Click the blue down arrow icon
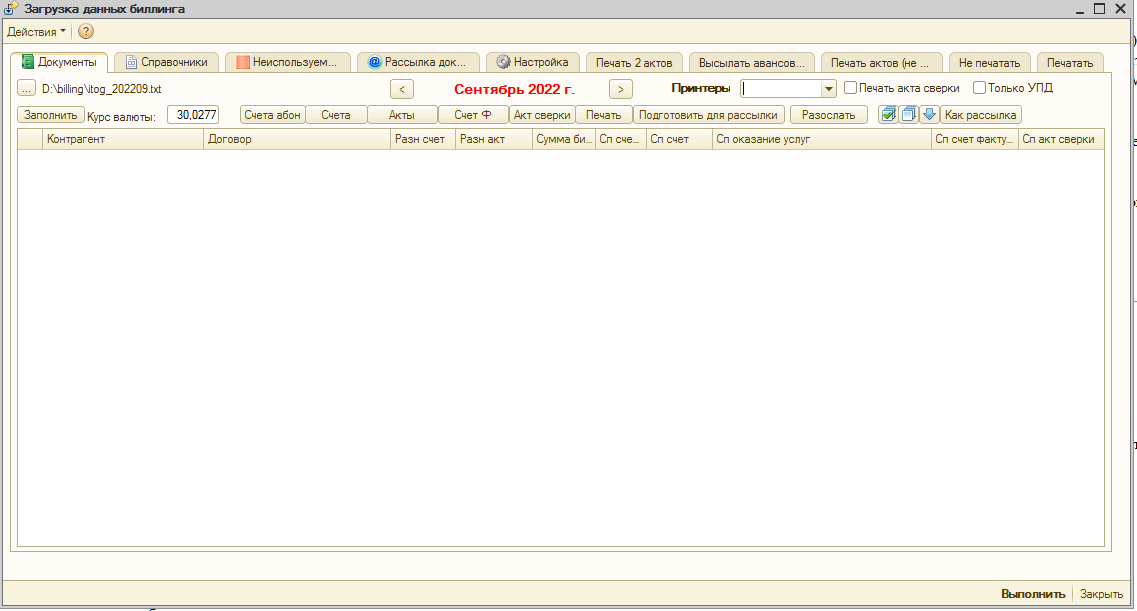The image size is (1137, 611). 929,114
